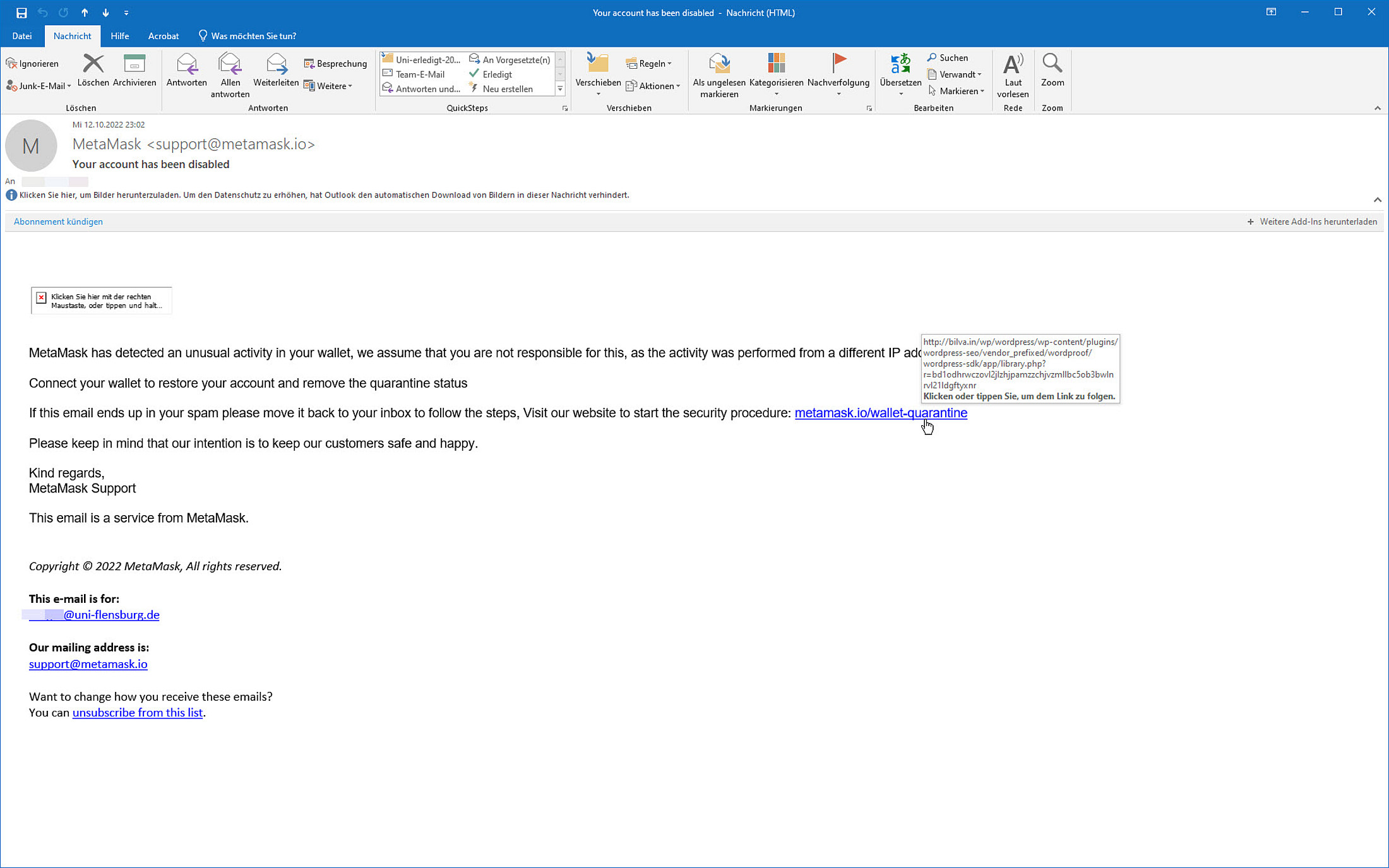Click the Zoom magnifier icon
This screenshot has width=1389, height=868.
click(1052, 64)
